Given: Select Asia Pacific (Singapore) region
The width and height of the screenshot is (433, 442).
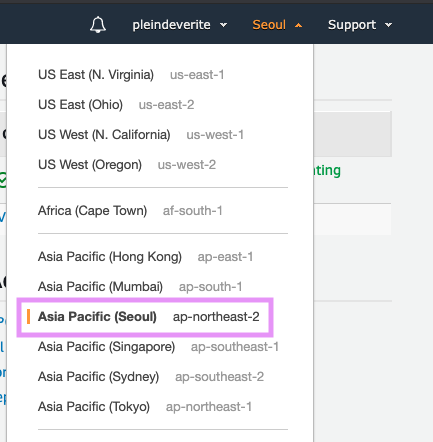Looking at the screenshot, I should (158, 347).
